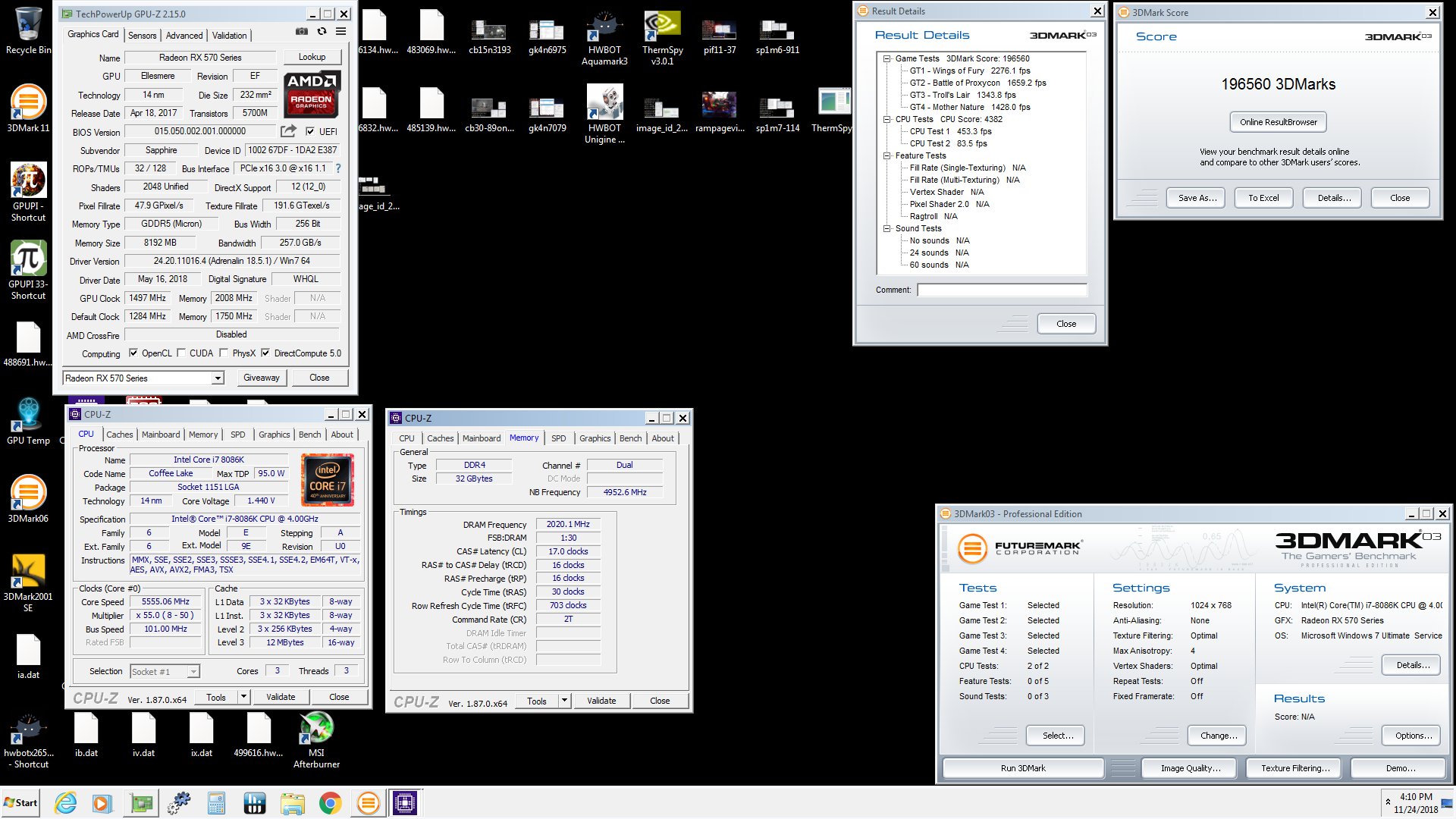Open ThermSpy v3.0.1 desktop icon

click(662, 37)
